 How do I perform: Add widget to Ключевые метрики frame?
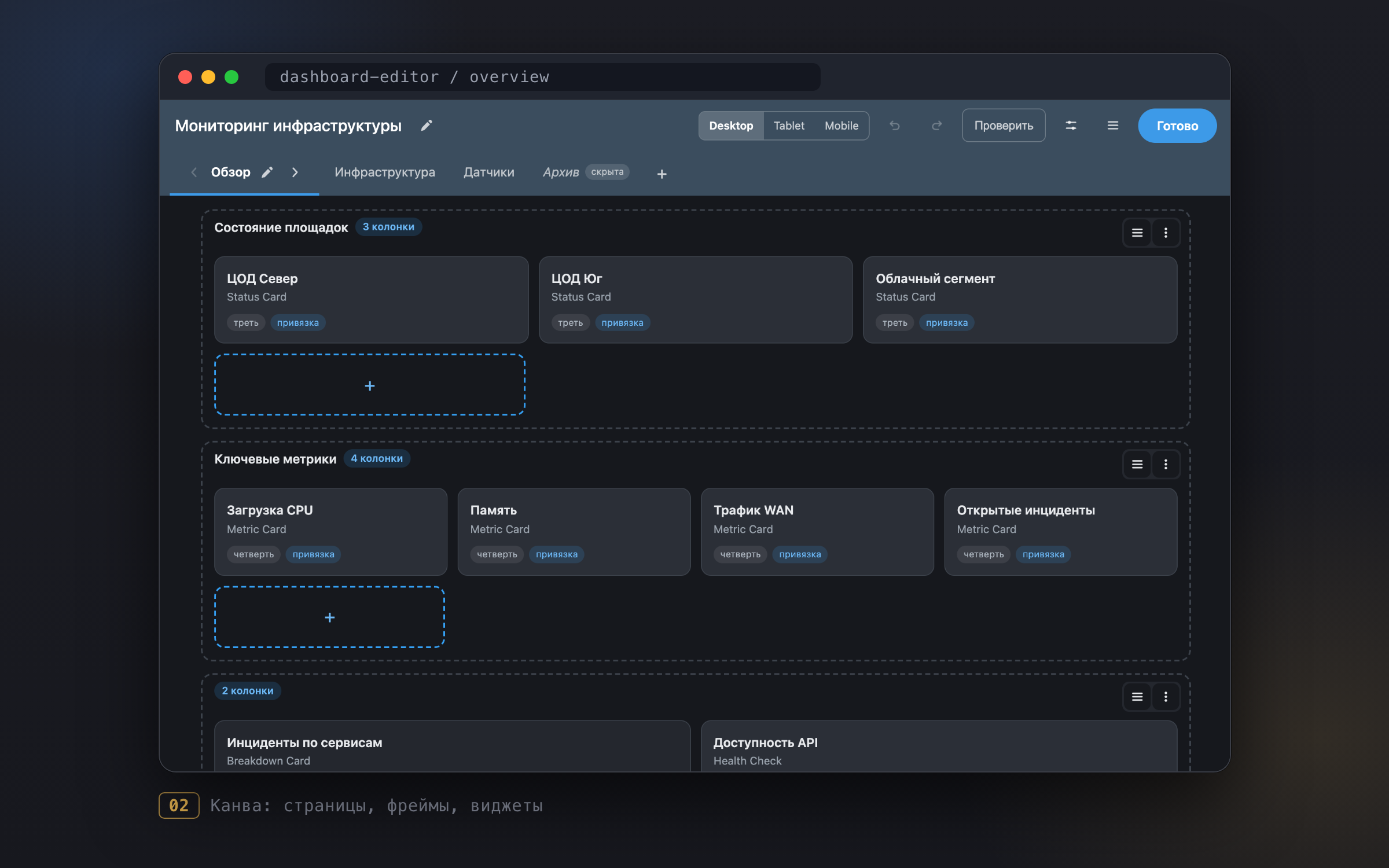[x=330, y=617]
